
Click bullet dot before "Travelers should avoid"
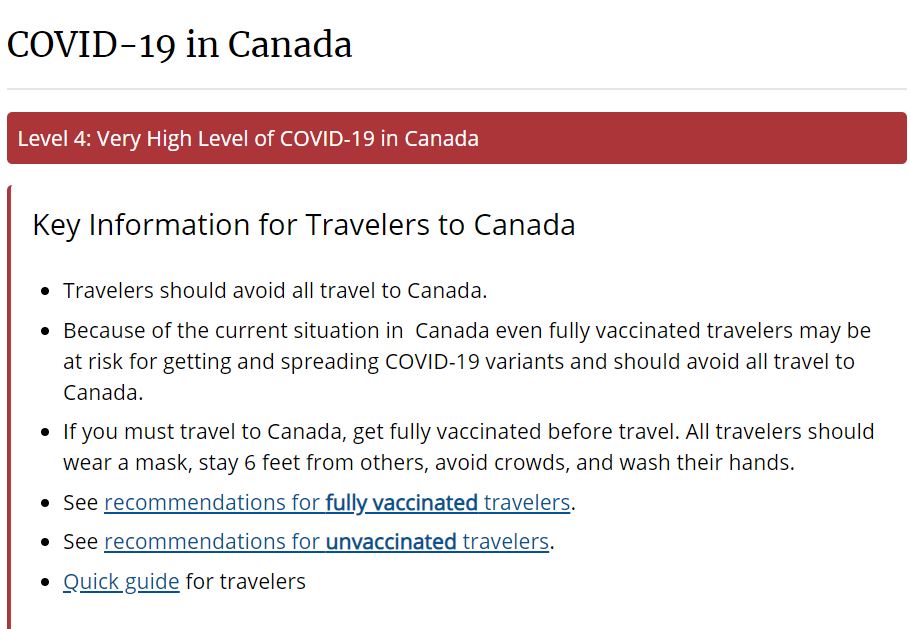coord(45,292)
